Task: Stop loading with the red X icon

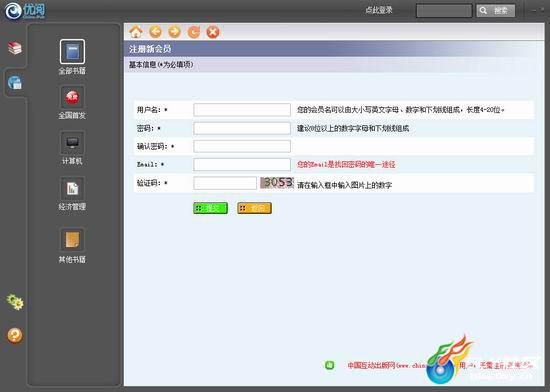Action: 213,32
